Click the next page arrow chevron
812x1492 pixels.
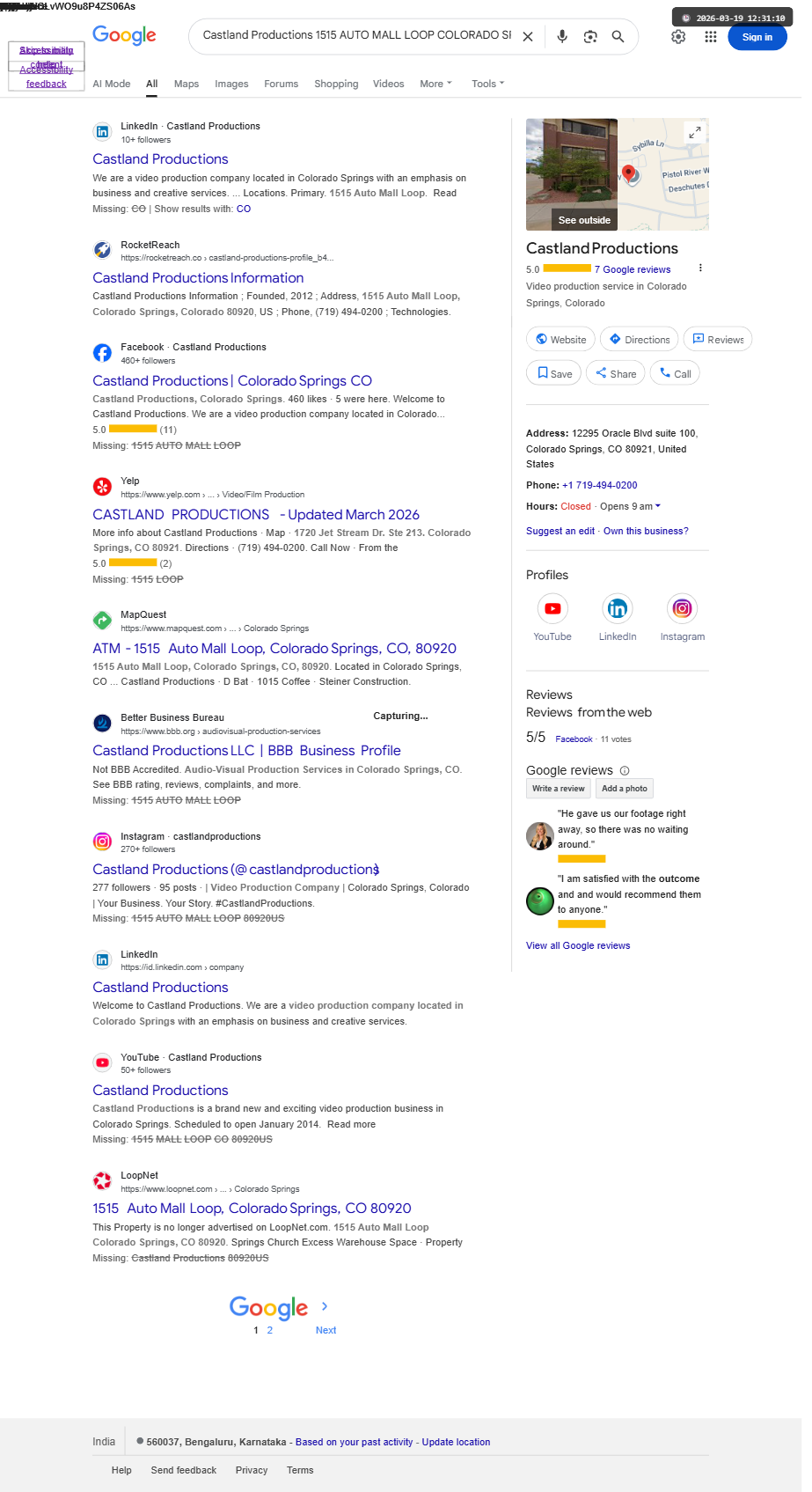(325, 1306)
